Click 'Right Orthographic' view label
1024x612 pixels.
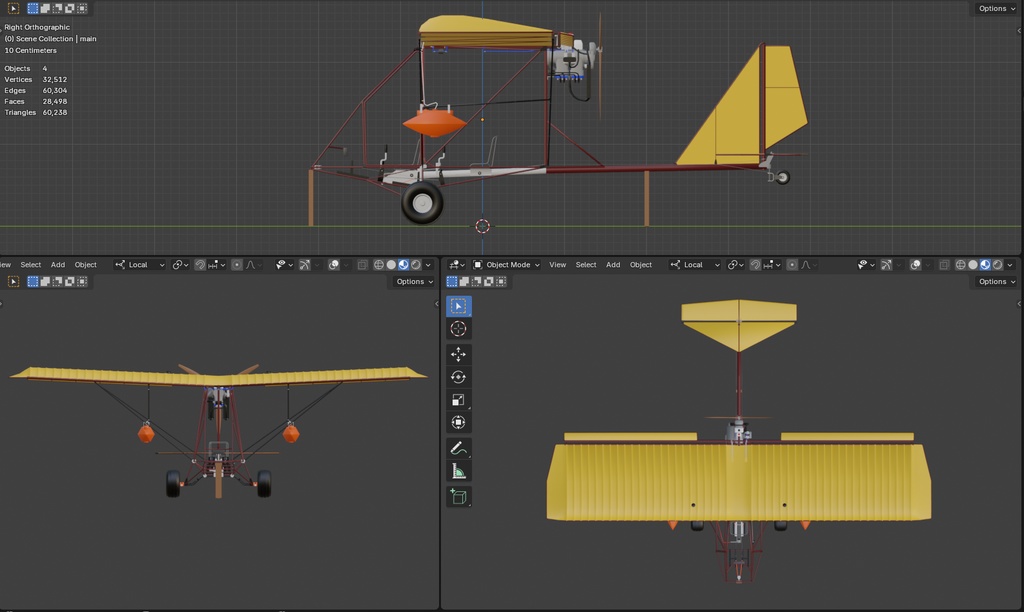(x=37, y=27)
